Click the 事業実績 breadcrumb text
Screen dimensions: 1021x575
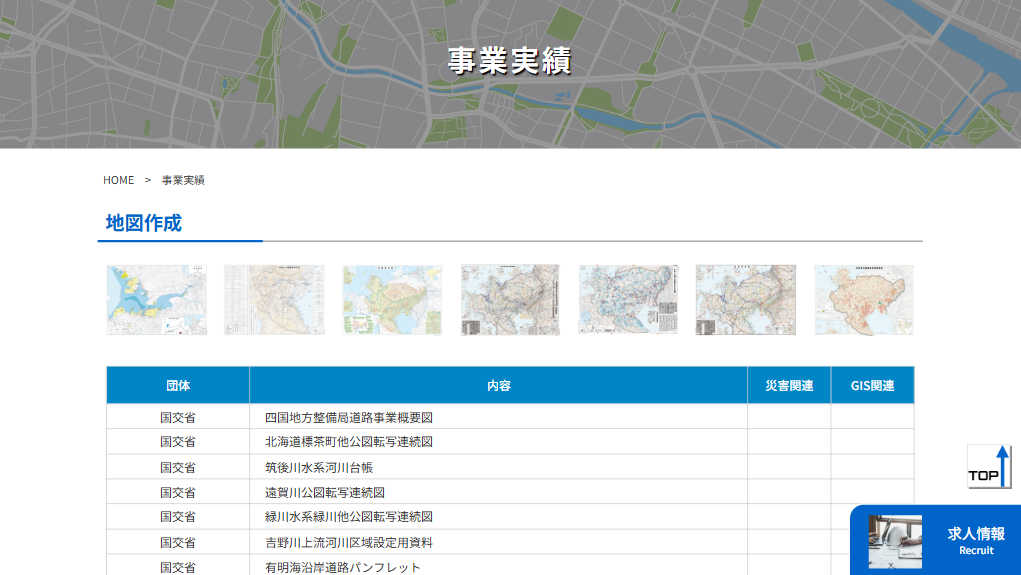pyautogui.click(x=183, y=180)
